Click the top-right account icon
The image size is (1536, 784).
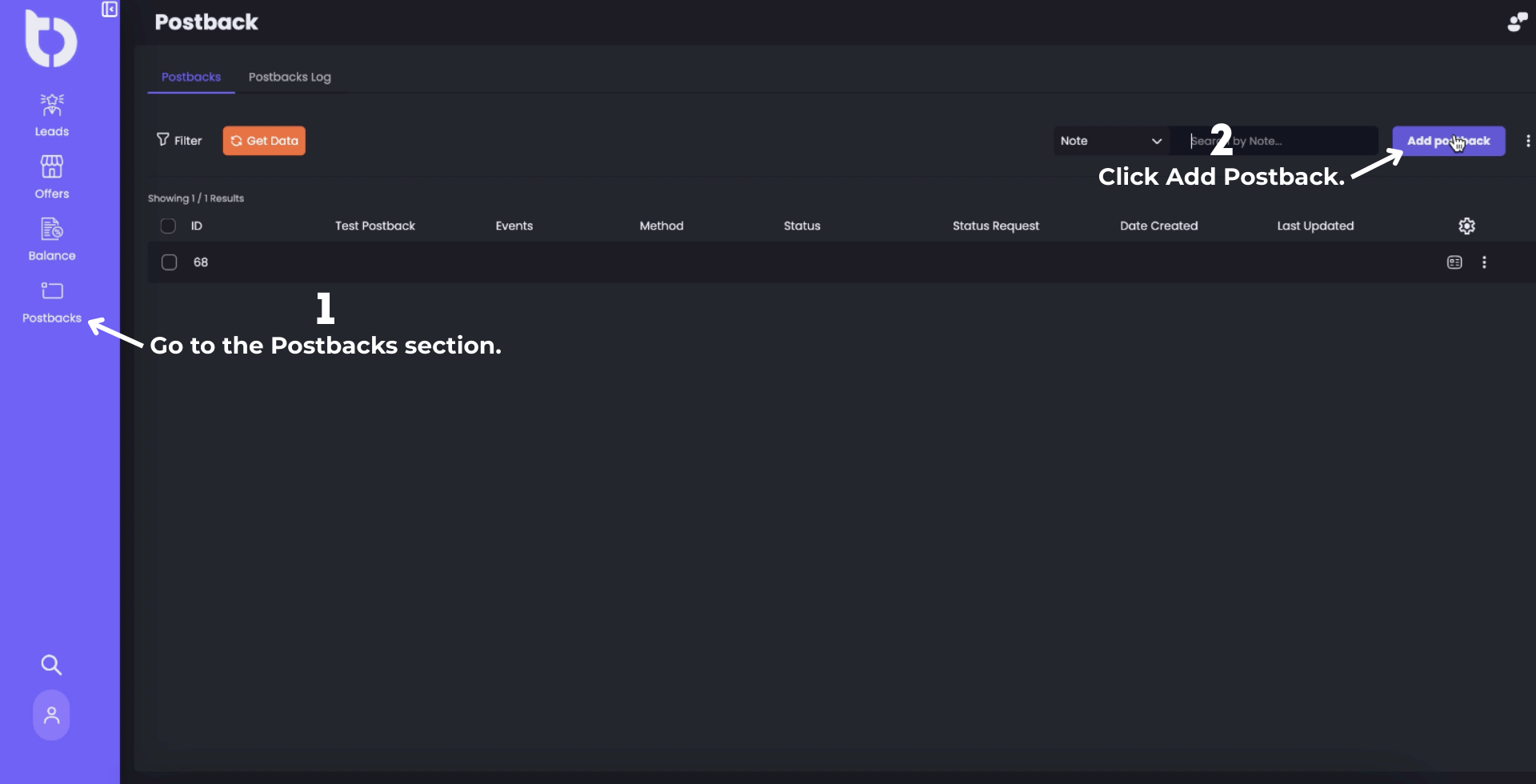tap(1517, 22)
